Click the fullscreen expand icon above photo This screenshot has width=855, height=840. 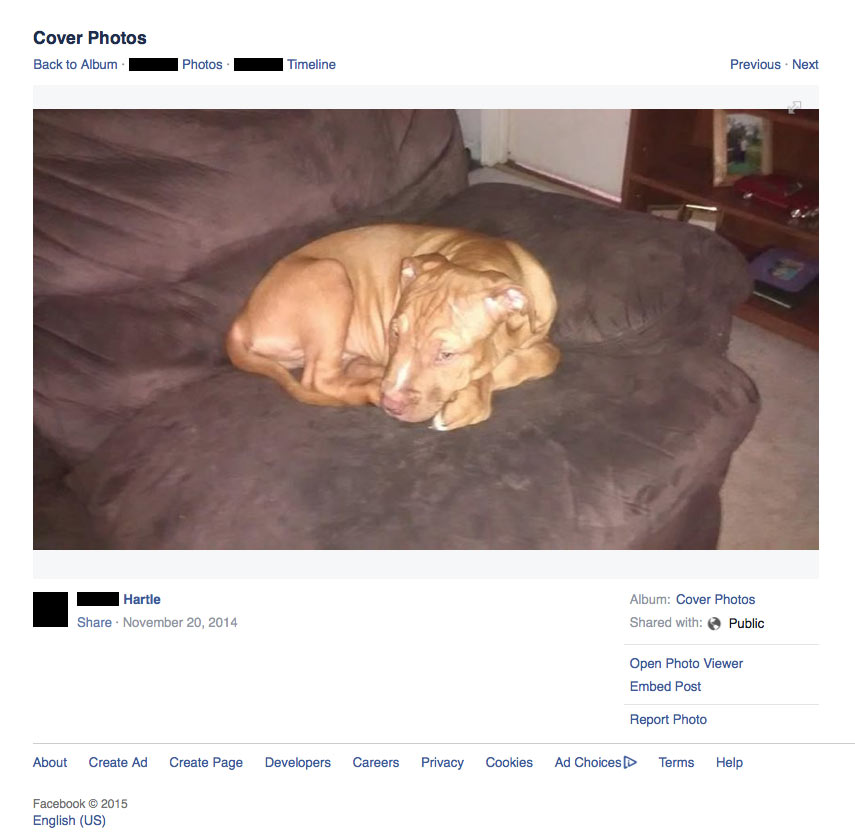(x=794, y=107)
